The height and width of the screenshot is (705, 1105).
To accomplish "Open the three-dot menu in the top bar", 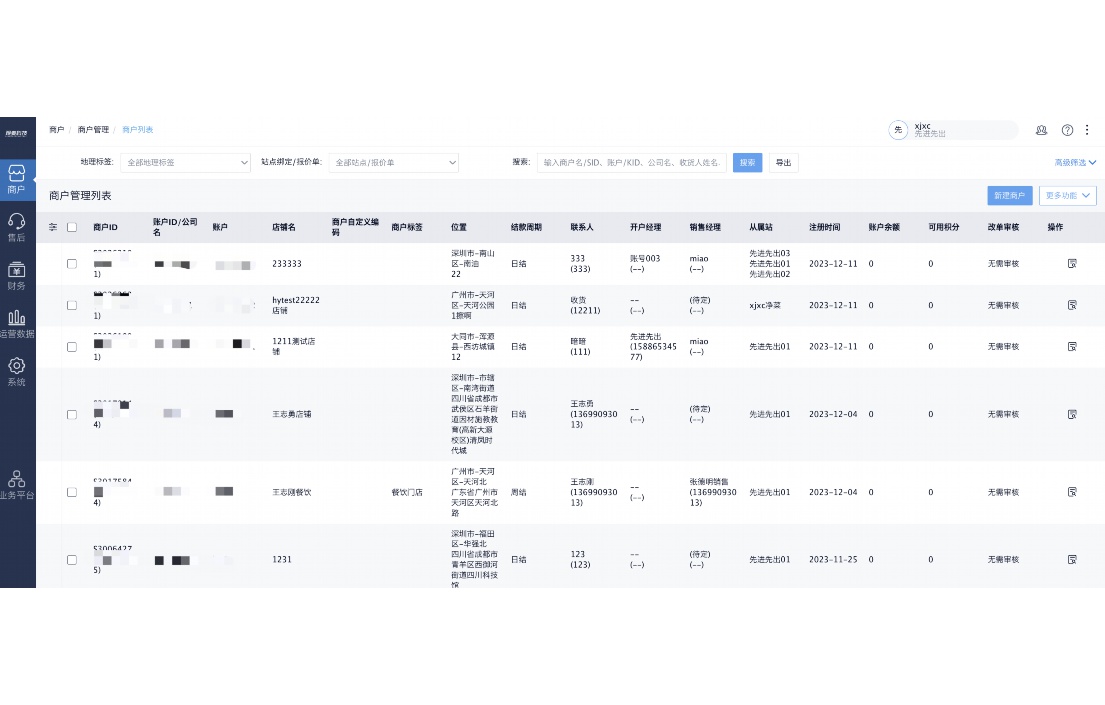I will [1087, 130].
